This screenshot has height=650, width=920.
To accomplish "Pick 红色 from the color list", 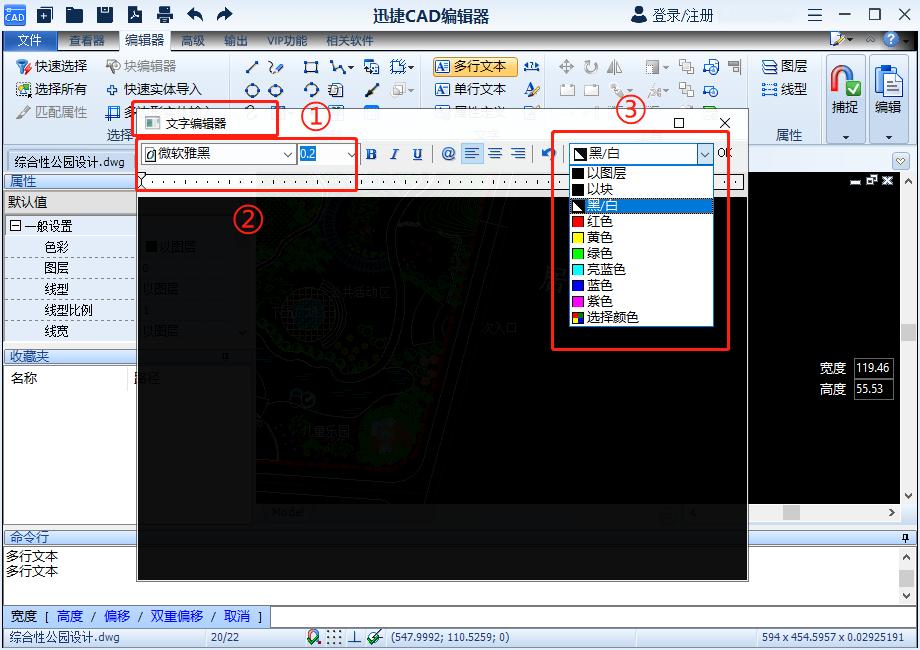I will coord(641,221).
